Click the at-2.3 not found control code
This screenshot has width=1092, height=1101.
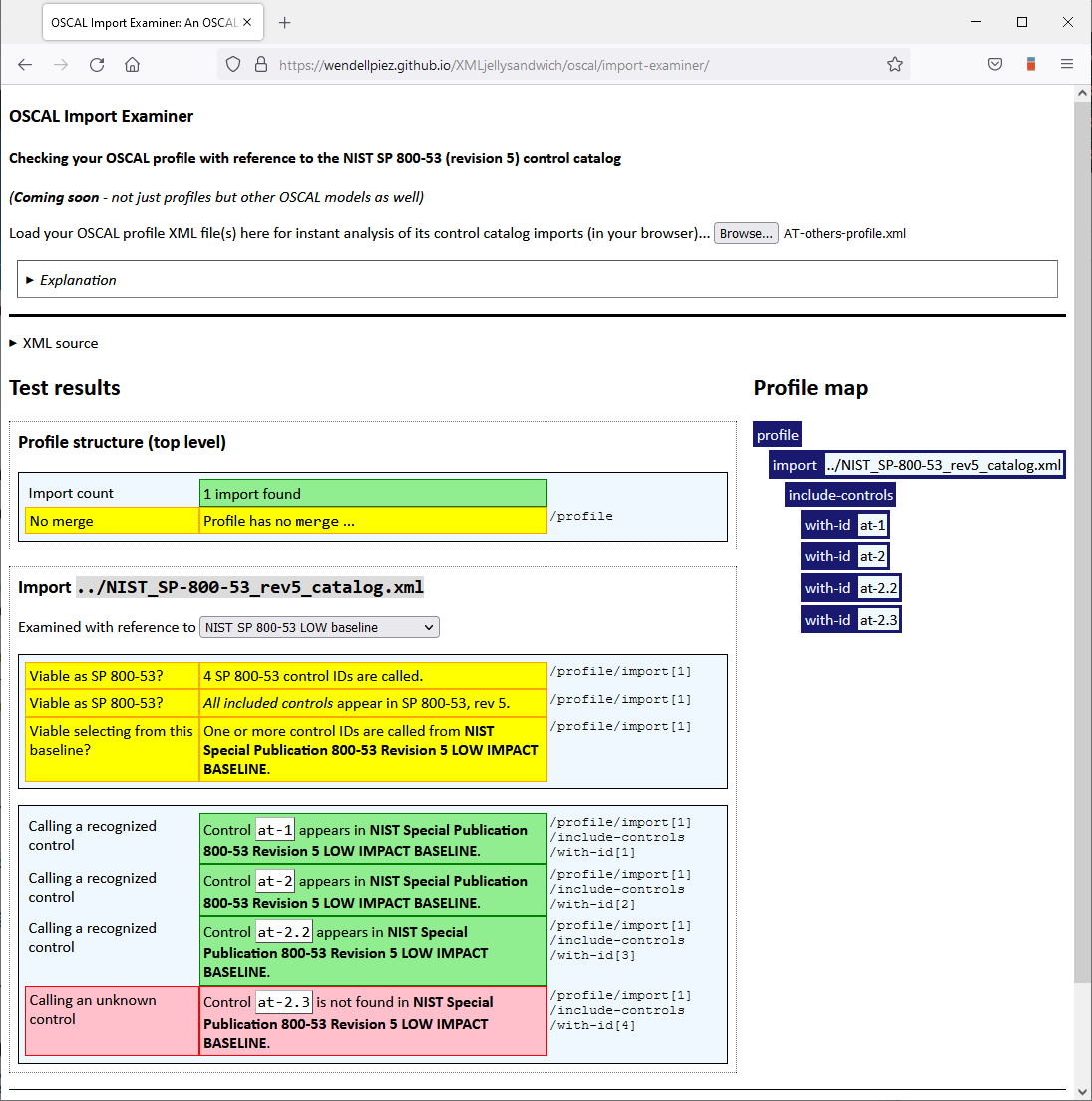(x=283, y=1002)
